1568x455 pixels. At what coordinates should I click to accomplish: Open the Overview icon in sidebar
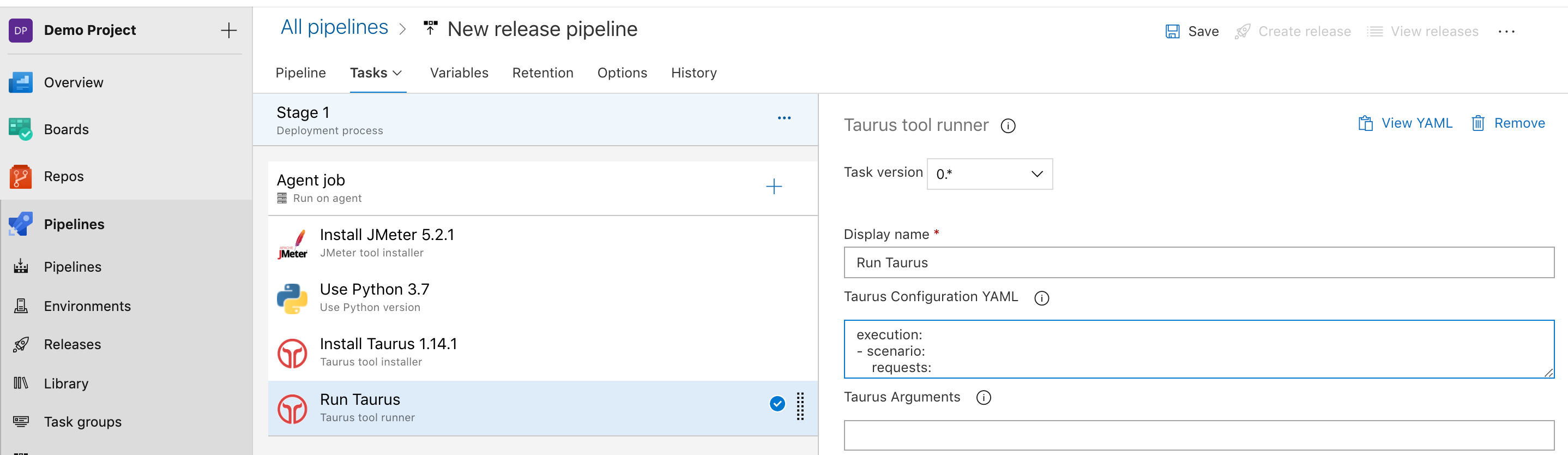coord(21,82)
